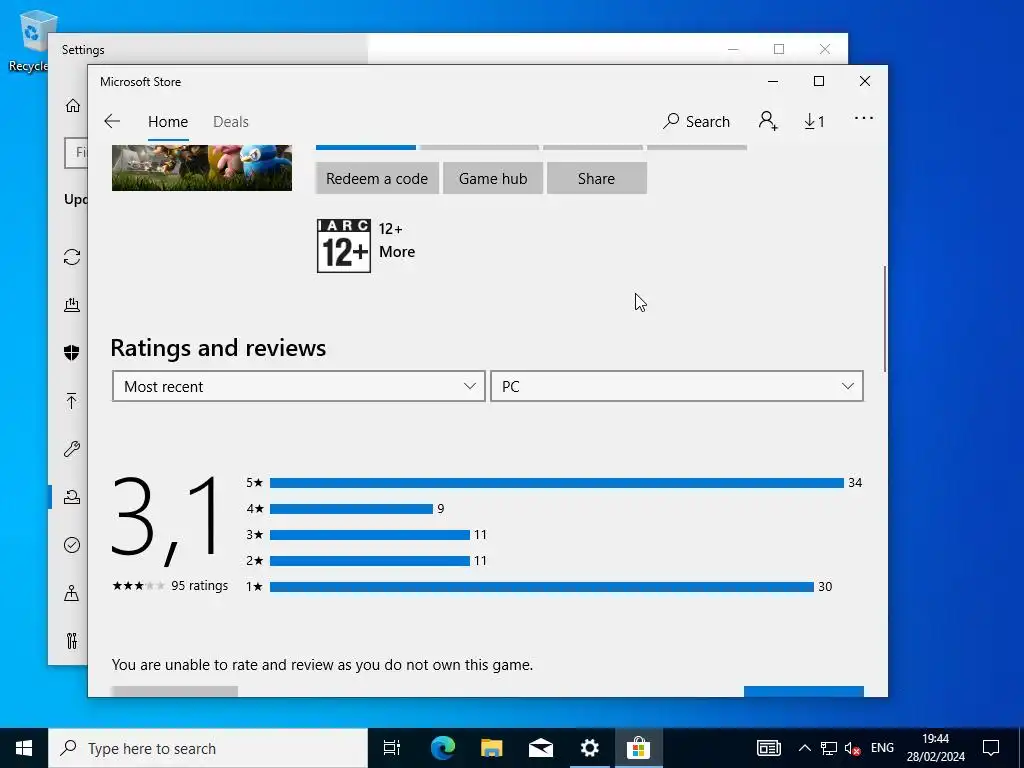
Task: Open News and interests taskbar icon
Action: point(769,748)
